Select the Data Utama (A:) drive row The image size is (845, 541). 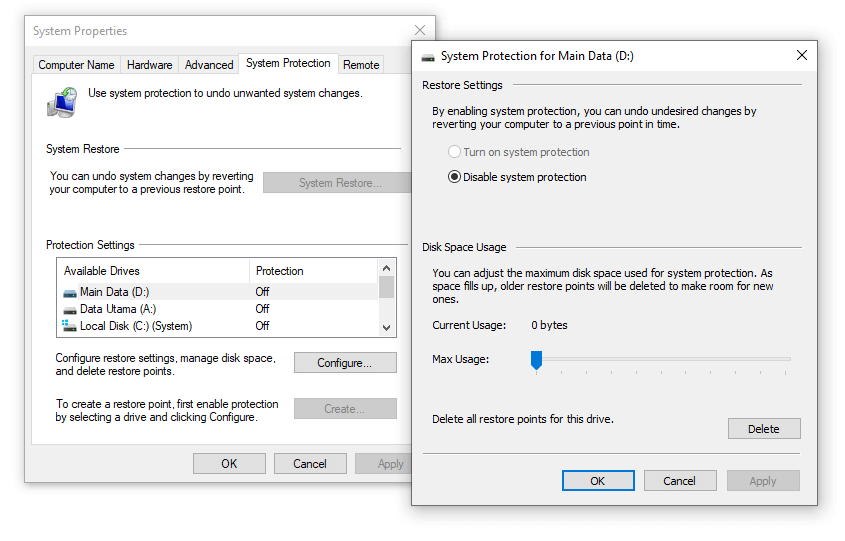pos(220,309)
